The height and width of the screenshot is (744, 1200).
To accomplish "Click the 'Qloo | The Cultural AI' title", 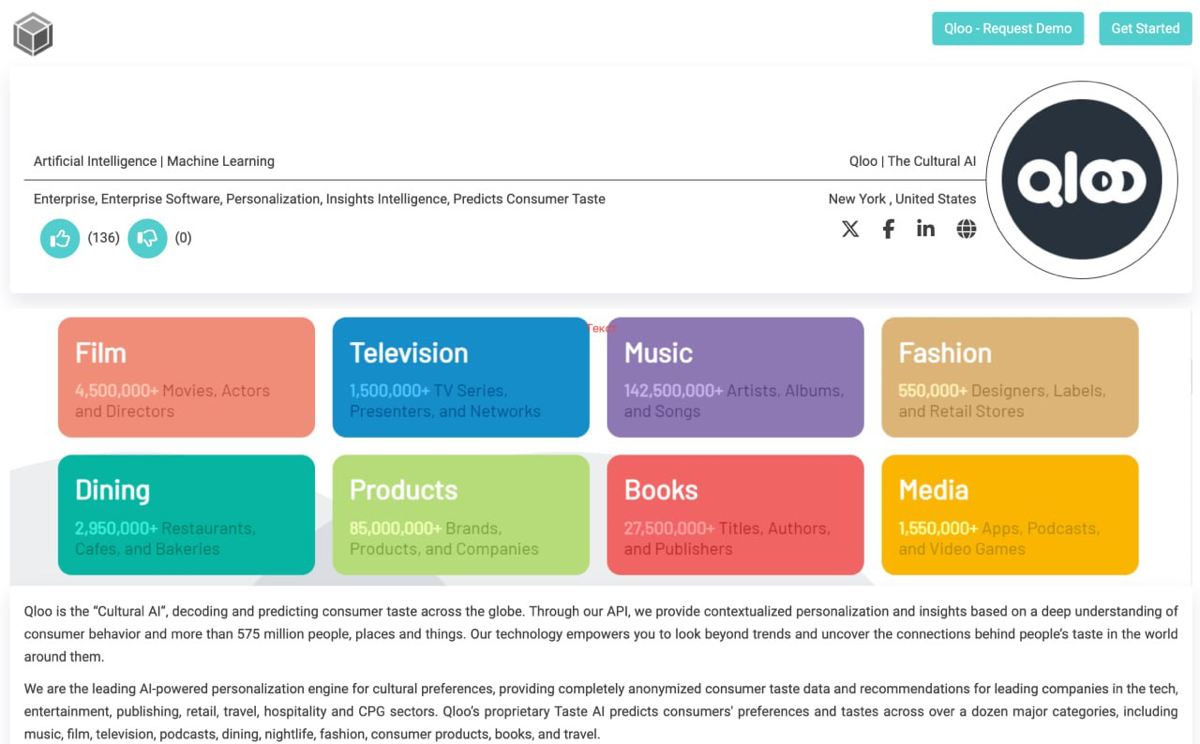I will (x=912, y=161).
